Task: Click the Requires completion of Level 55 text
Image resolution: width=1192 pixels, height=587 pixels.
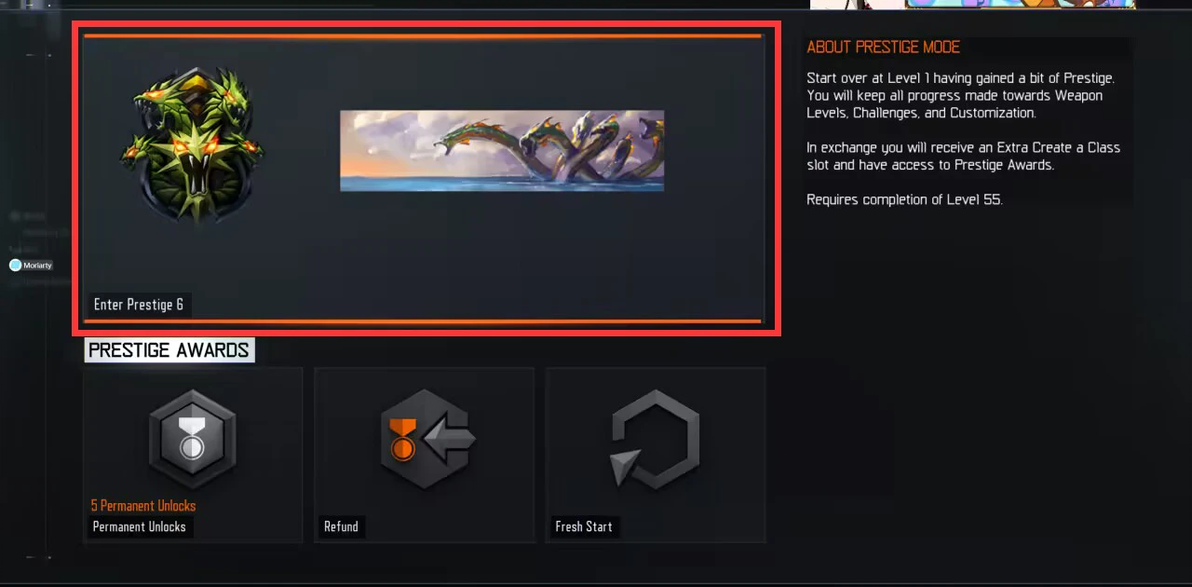Action: point(905,201)
